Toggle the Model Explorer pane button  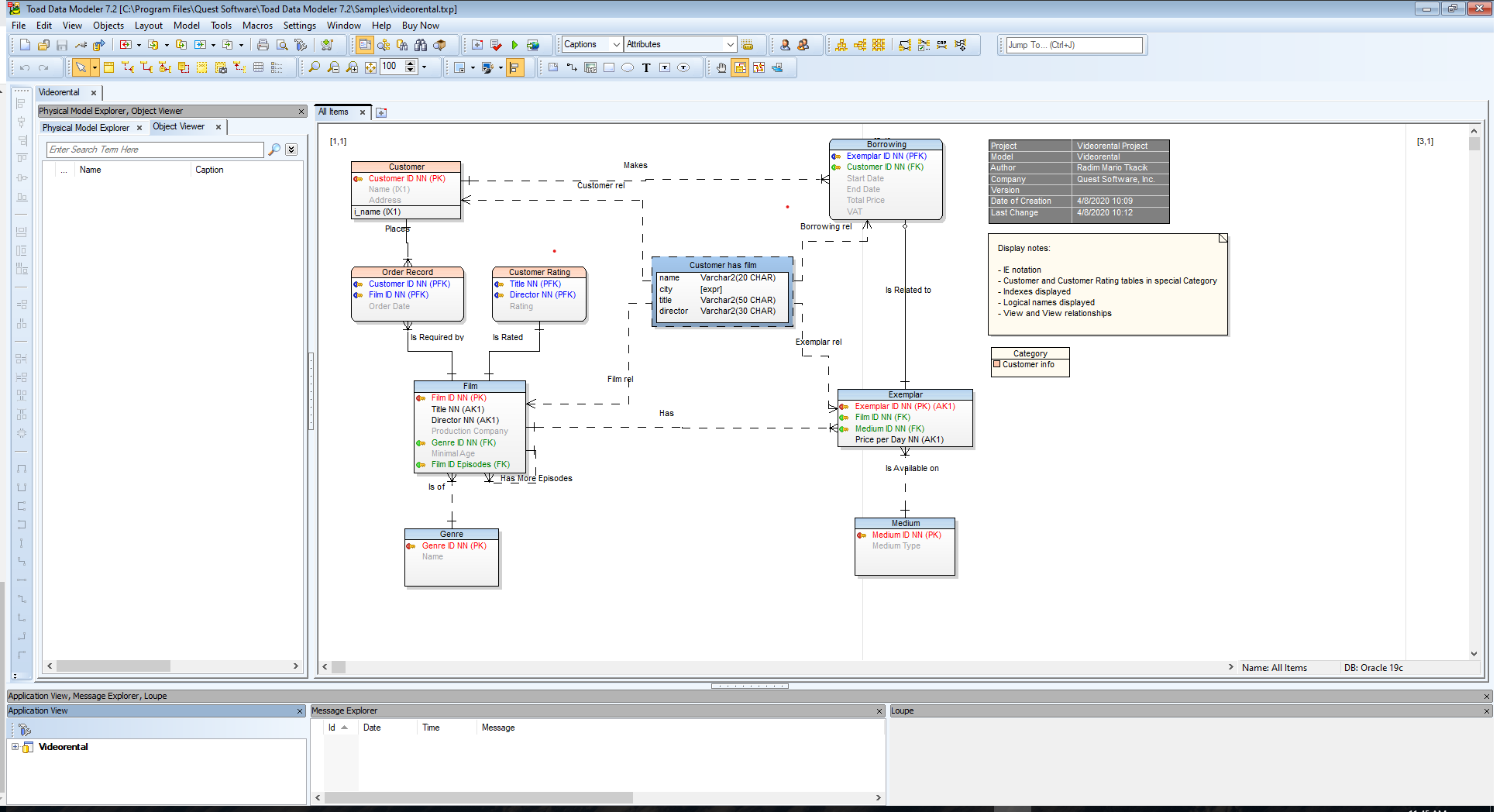[364, 45]
